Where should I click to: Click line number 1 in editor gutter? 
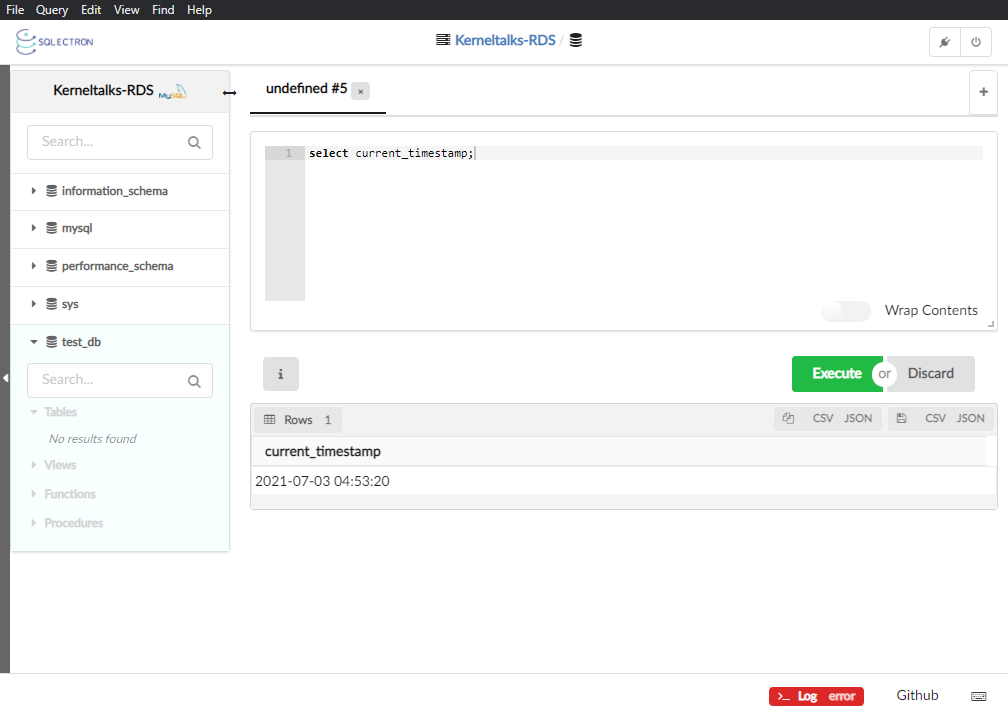288,153
